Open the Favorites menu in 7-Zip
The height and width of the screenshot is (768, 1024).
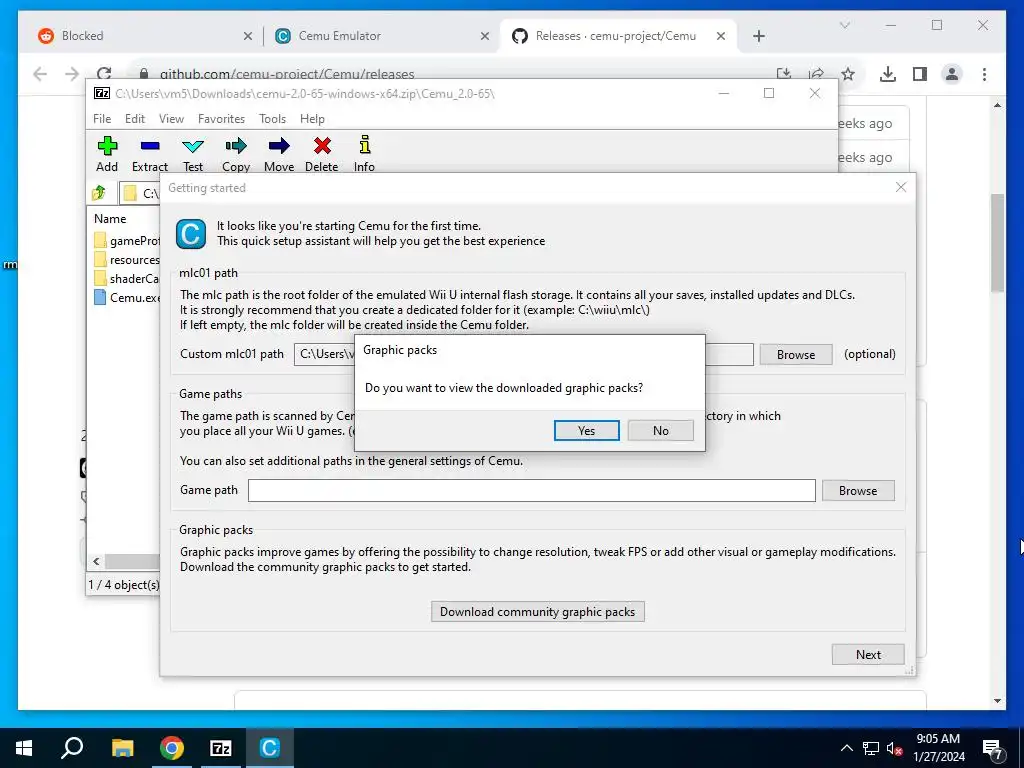point(221,119)
